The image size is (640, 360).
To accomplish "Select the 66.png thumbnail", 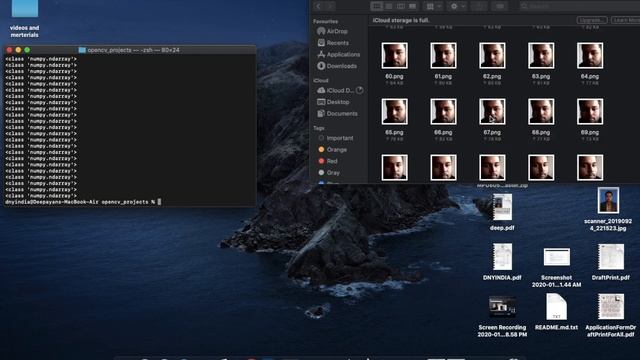I will point(443,111).
